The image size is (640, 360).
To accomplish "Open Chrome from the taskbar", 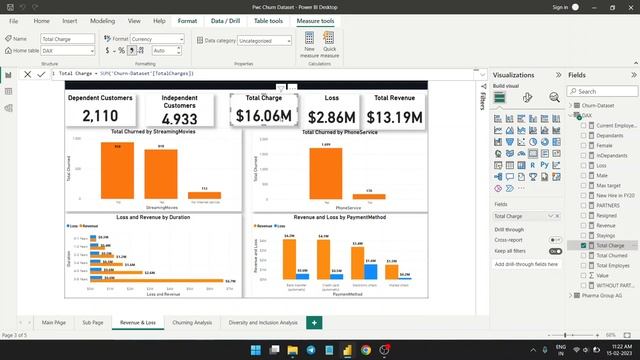I will click(366, 350).
